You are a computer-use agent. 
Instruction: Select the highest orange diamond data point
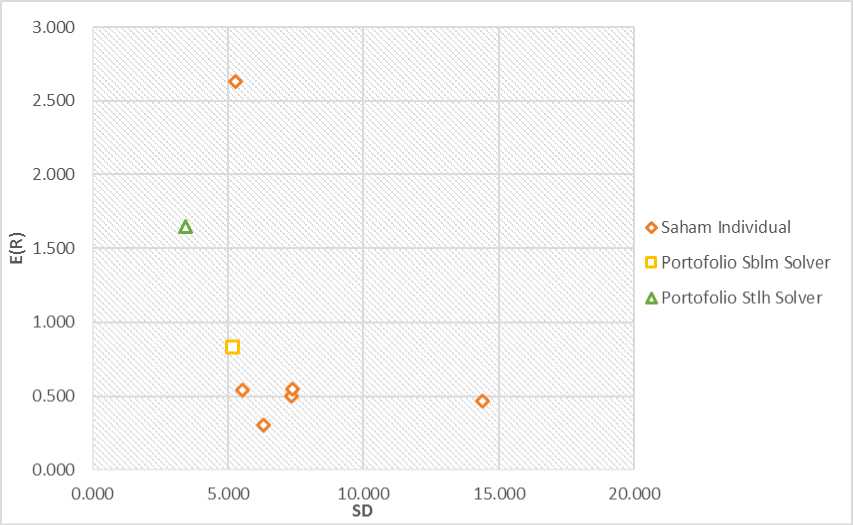point(235,82)
